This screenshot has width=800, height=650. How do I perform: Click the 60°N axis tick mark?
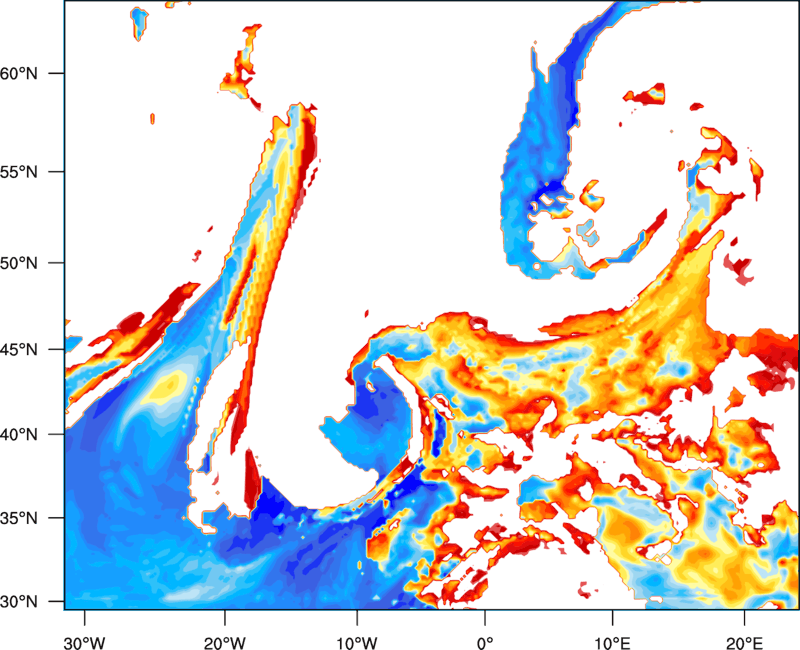(56, 73)
